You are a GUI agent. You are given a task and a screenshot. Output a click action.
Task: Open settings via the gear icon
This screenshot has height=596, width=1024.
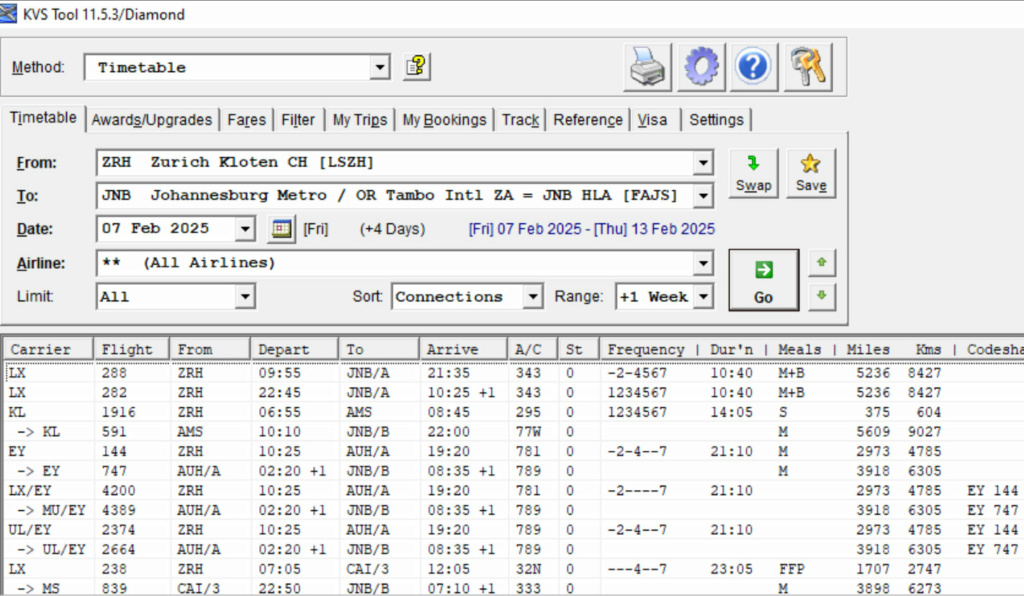[x=701, y=67]
